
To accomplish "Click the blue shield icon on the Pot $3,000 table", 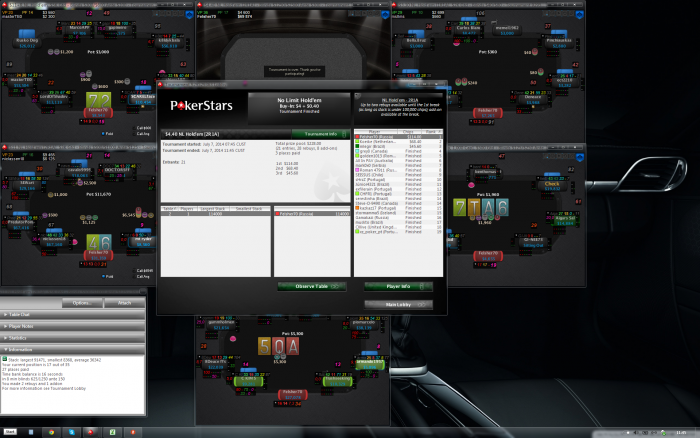I will (x=189, y=15).
